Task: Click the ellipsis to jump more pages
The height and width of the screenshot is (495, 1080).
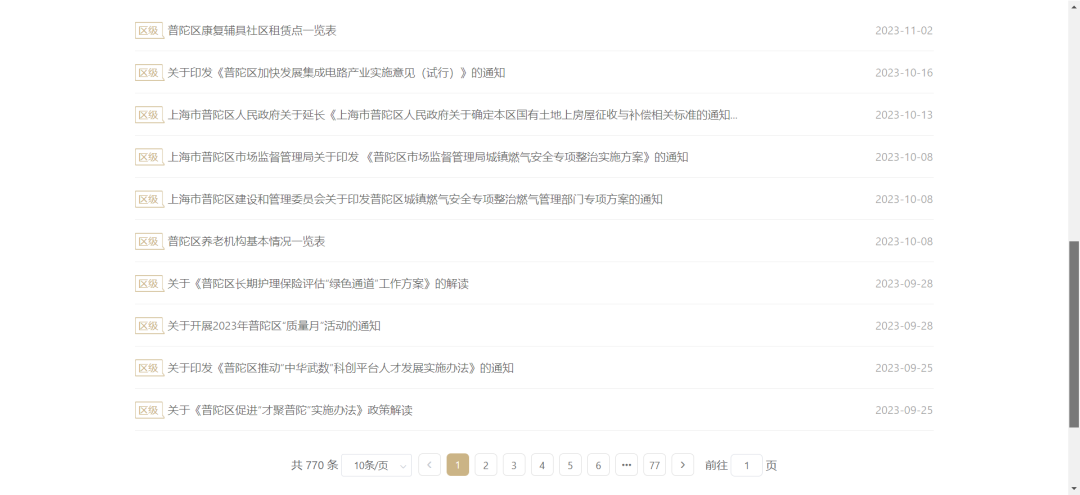Action: click(627, 465)
